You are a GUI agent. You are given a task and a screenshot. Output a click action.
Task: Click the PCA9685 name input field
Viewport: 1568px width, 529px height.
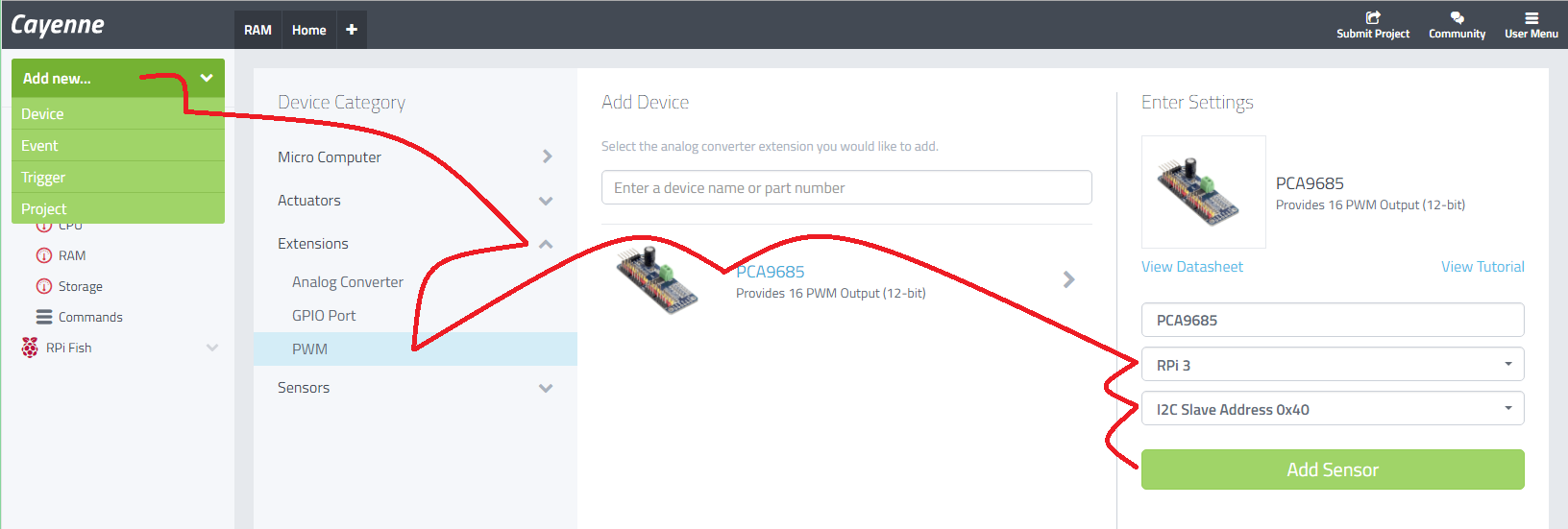pos(1333,320)
